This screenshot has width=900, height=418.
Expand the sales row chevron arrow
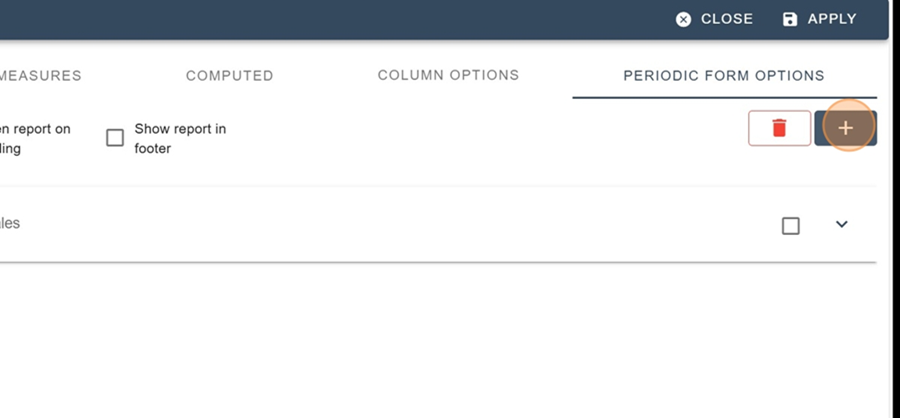(841, 225)
